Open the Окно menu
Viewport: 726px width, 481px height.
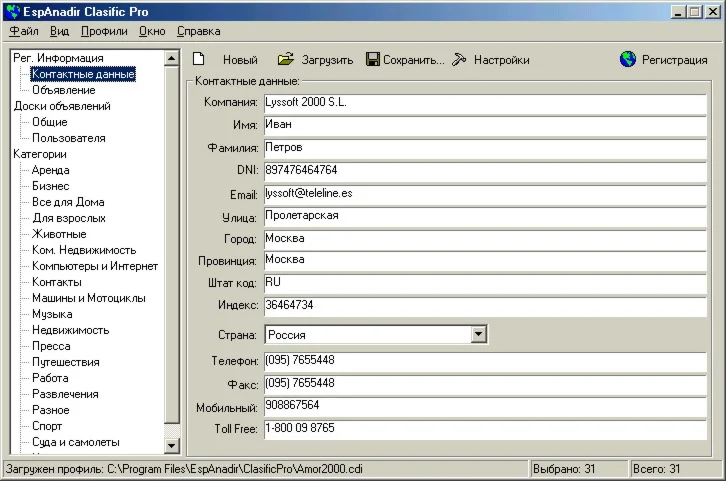click(152, 31)
